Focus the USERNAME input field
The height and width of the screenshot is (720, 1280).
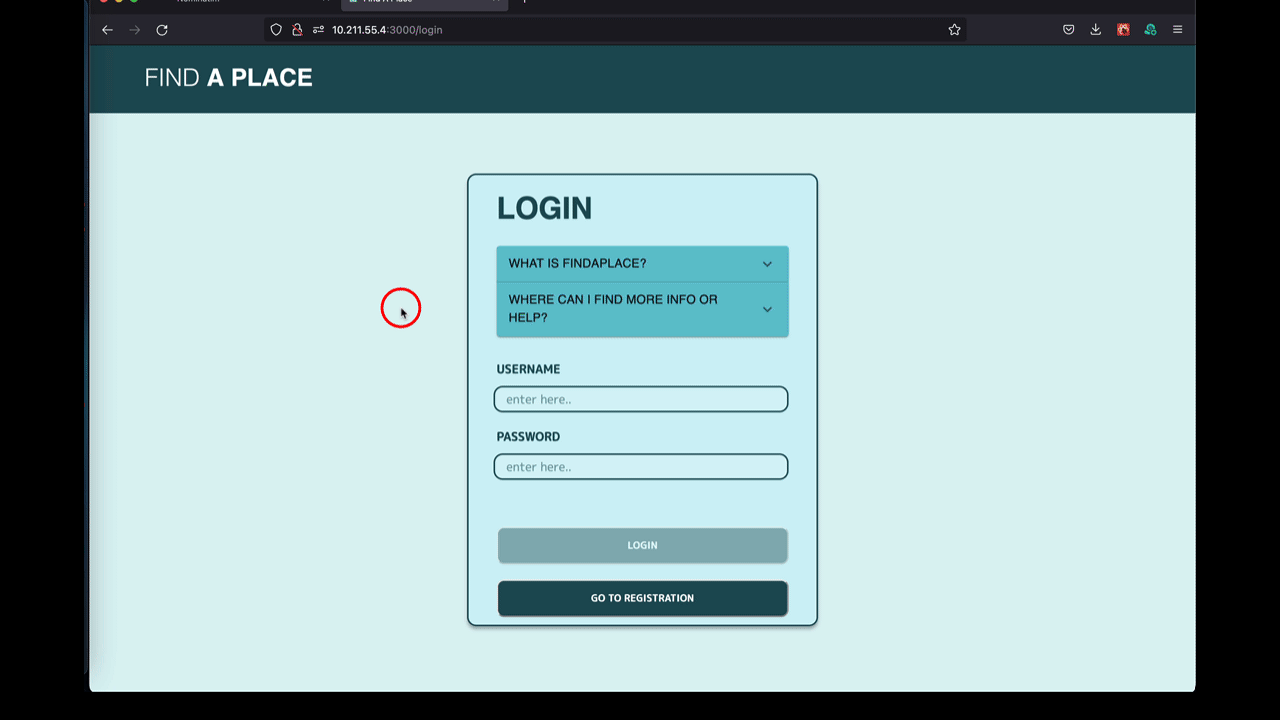click(x=641, y=399)
